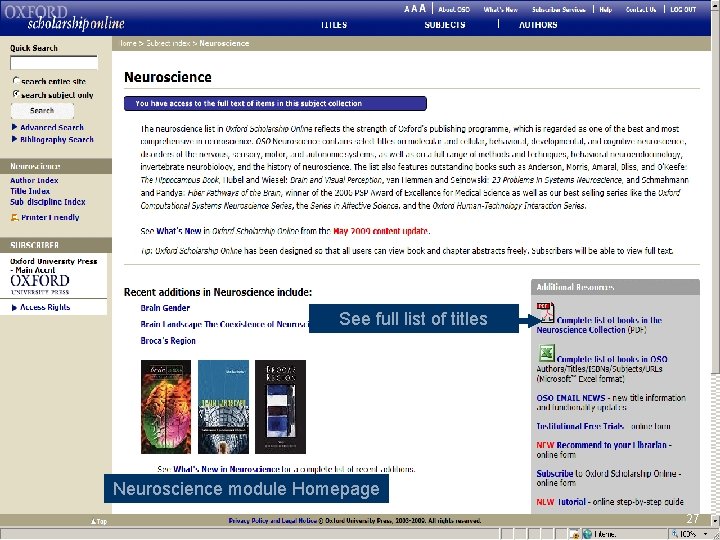This screenshot has width=720, height=540.
Task: Open What's New in Neuroscience link
Action: tap(226, 469)
